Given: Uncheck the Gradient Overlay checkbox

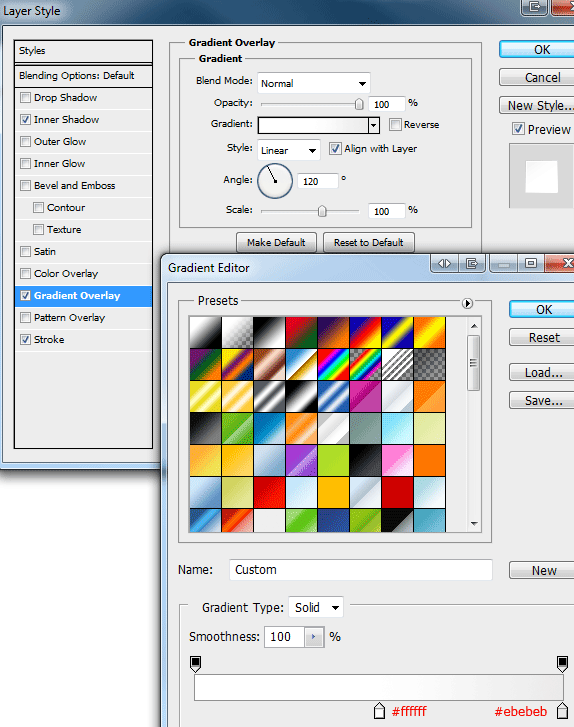Looking at the screenshot, I should click(26, 295).
